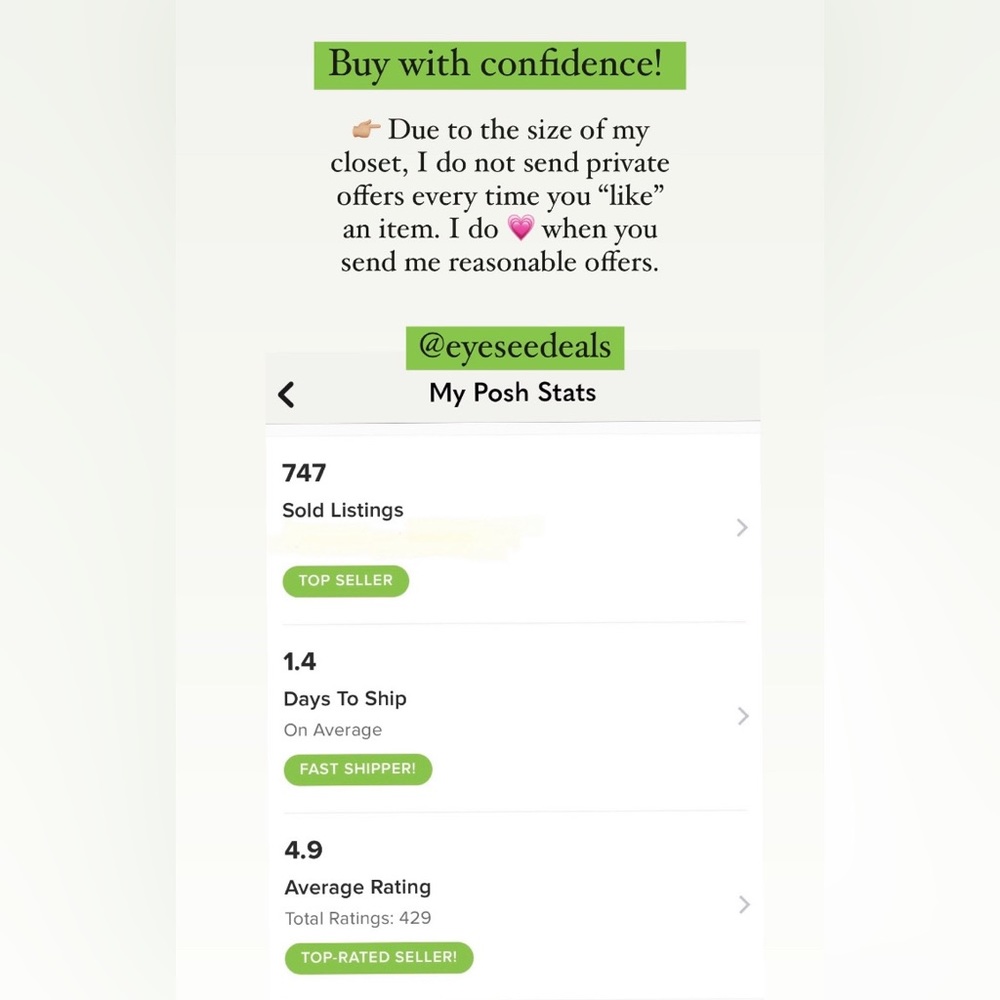Screen dimensions: 1000x1000
Task: Click Total Ratings: 429 text
Action: [358, 918]
